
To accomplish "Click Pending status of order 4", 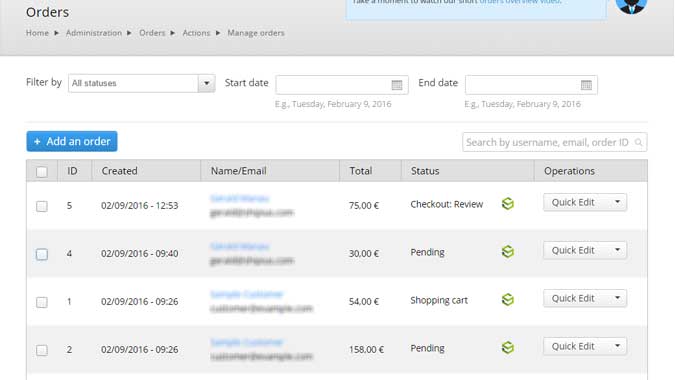I will (427, 252).
